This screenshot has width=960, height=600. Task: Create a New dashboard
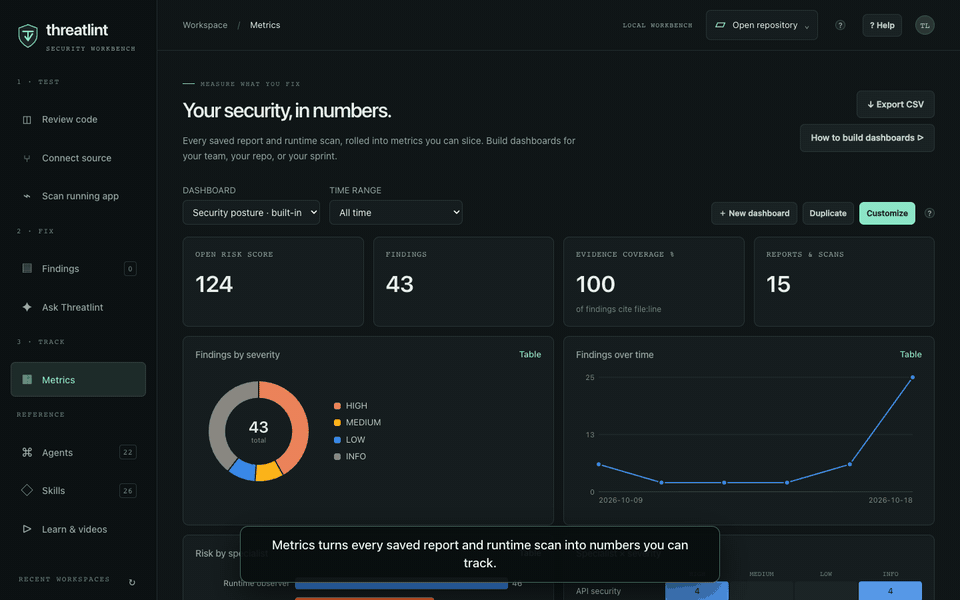tap(754, 213)
